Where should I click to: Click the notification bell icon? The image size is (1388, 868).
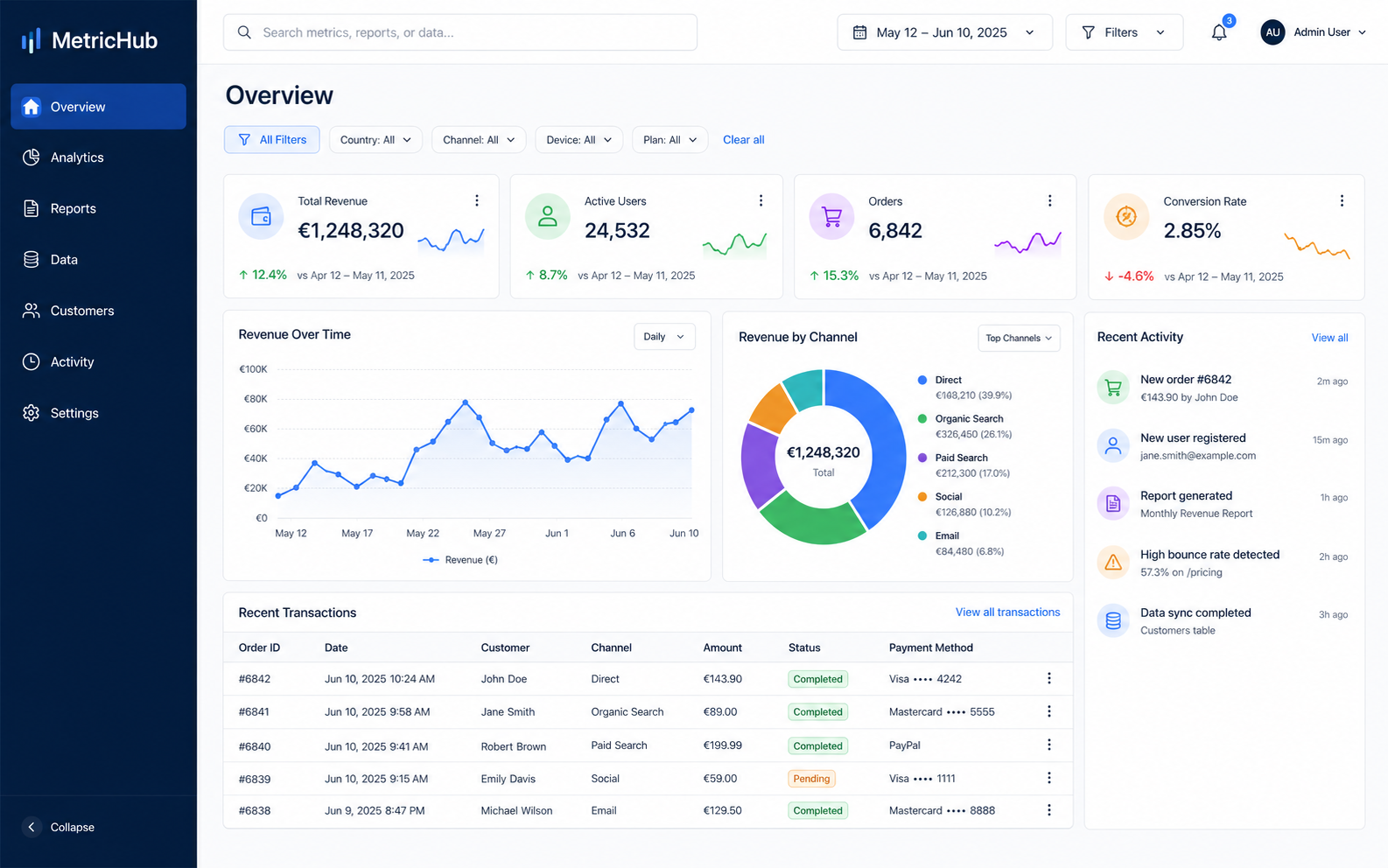(x=1219, y=32)
